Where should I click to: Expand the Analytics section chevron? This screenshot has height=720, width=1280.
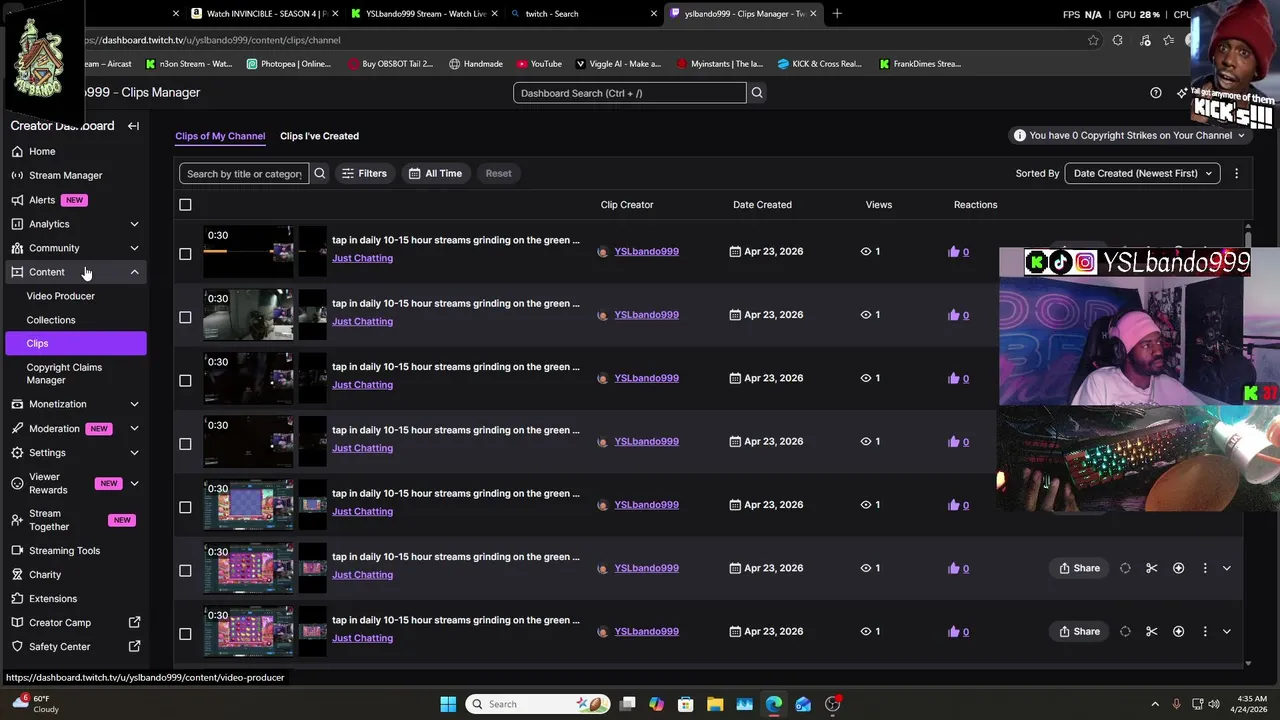click(134, 224)
